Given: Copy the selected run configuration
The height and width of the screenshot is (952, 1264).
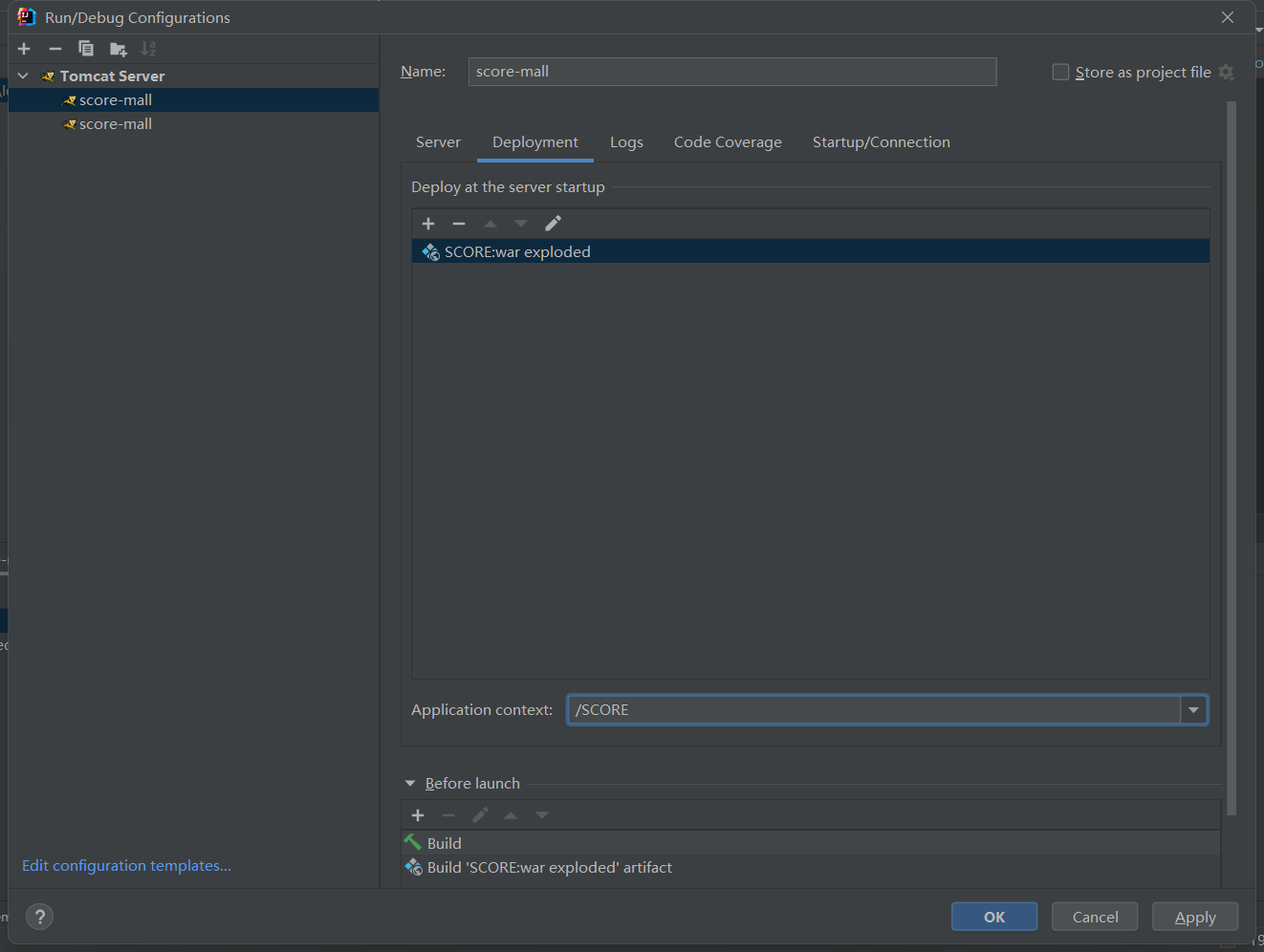Looking at the screenshot, I should [x=86, y=49].
